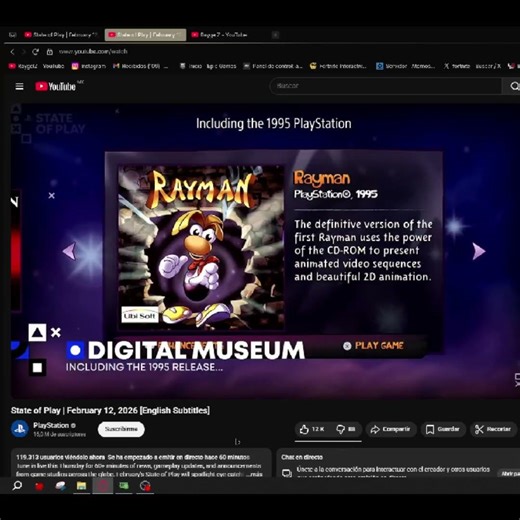This screenshot has width=520, height=520.
Task: Click the State of Play video title
Action: pos(110,410)
